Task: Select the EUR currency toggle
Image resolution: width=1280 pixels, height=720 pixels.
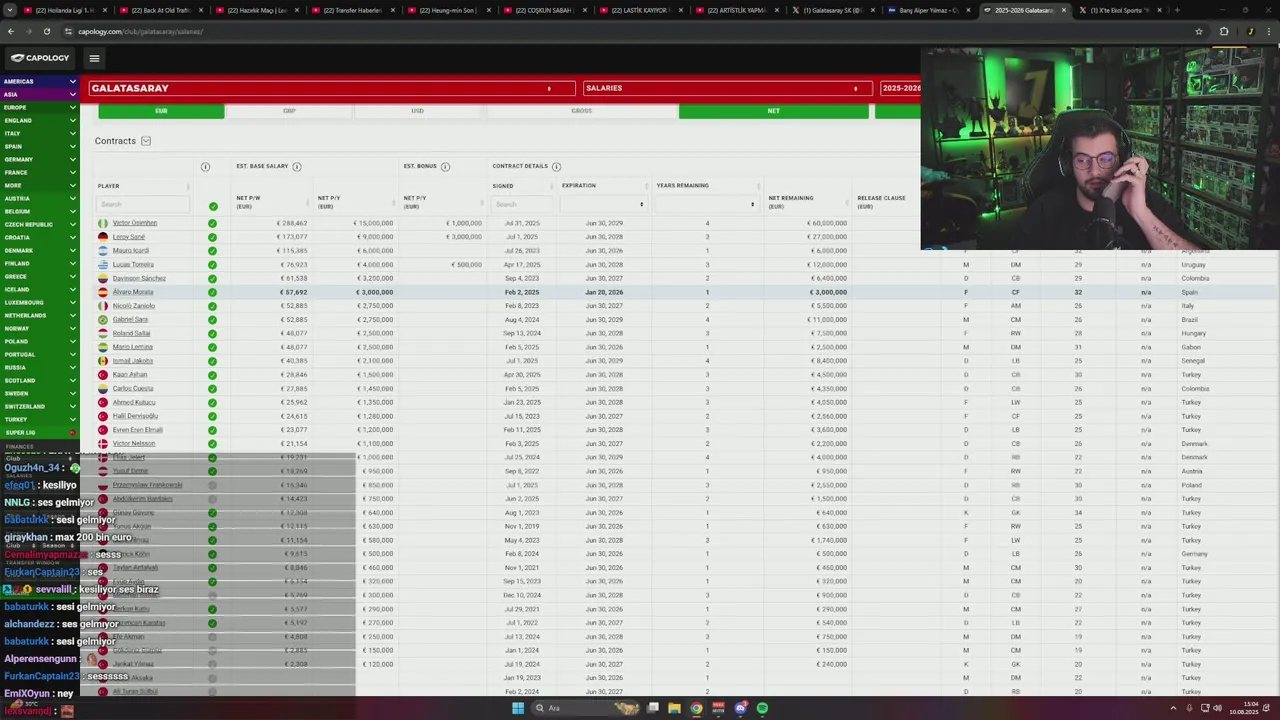Action: [x=161, y=111]
